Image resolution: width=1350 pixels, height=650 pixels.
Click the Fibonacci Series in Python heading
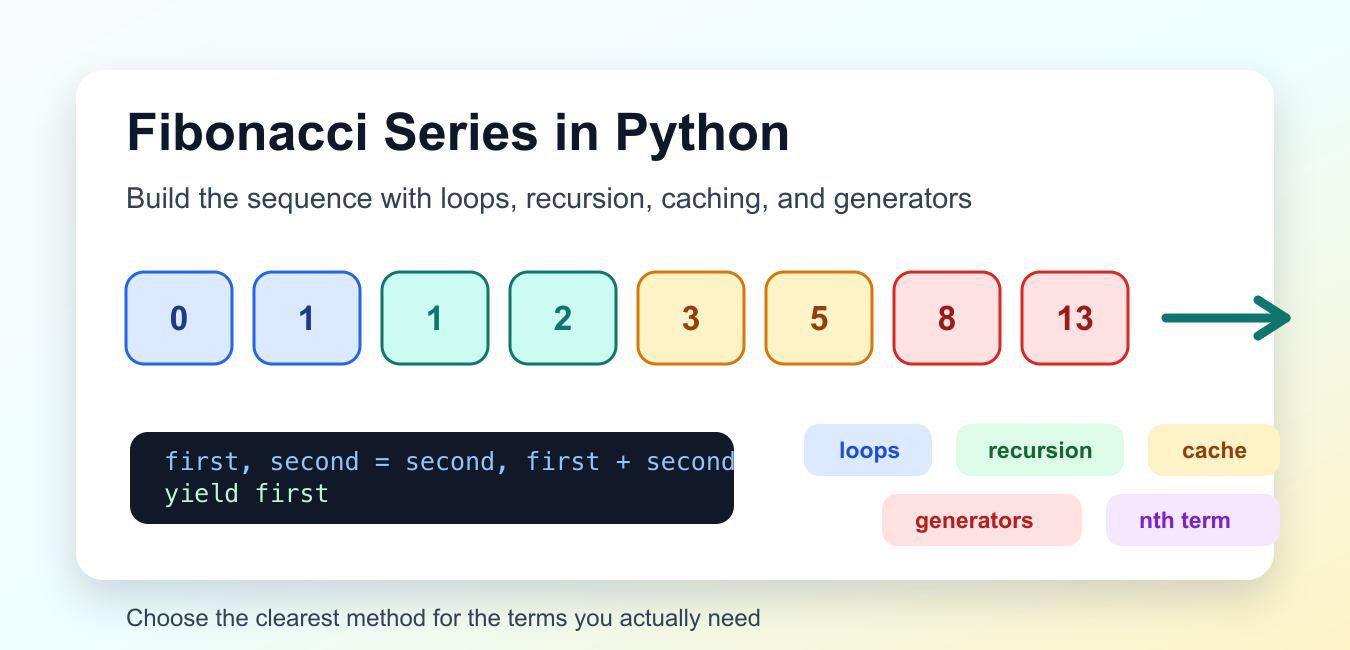458,133
